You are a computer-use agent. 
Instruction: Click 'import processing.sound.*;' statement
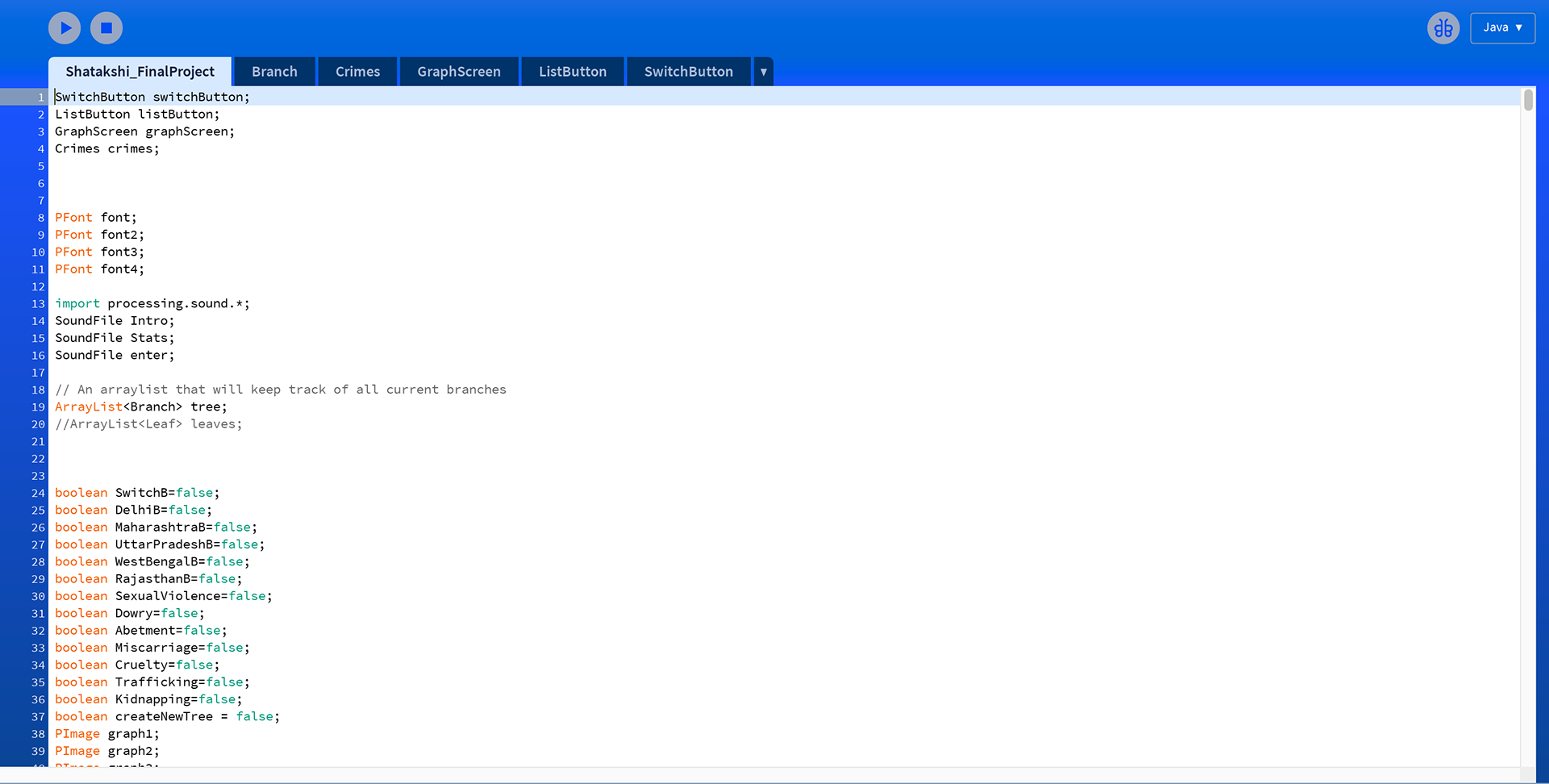tap(152, 303)
